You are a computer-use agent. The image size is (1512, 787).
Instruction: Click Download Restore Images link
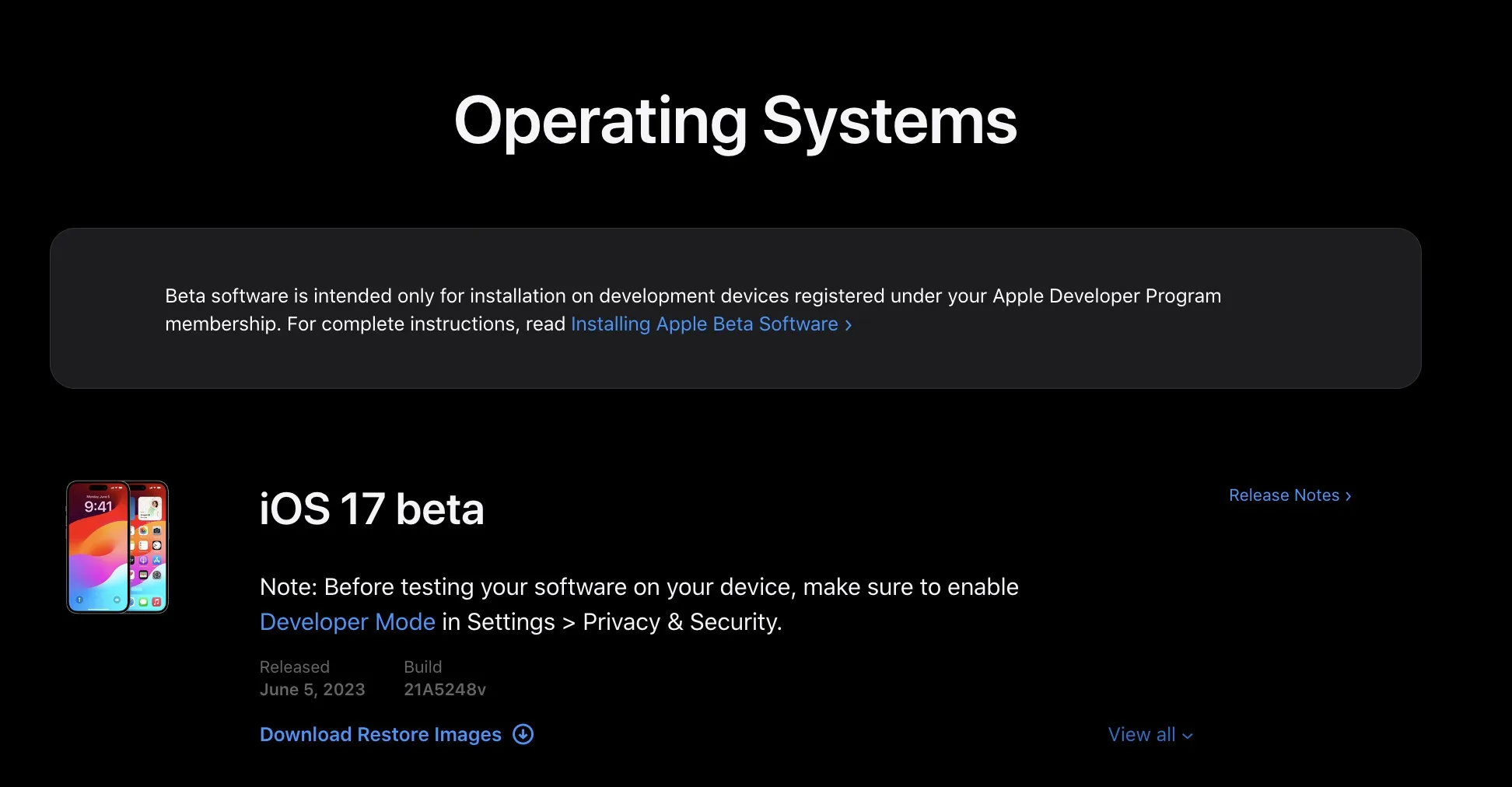(380, 735)
